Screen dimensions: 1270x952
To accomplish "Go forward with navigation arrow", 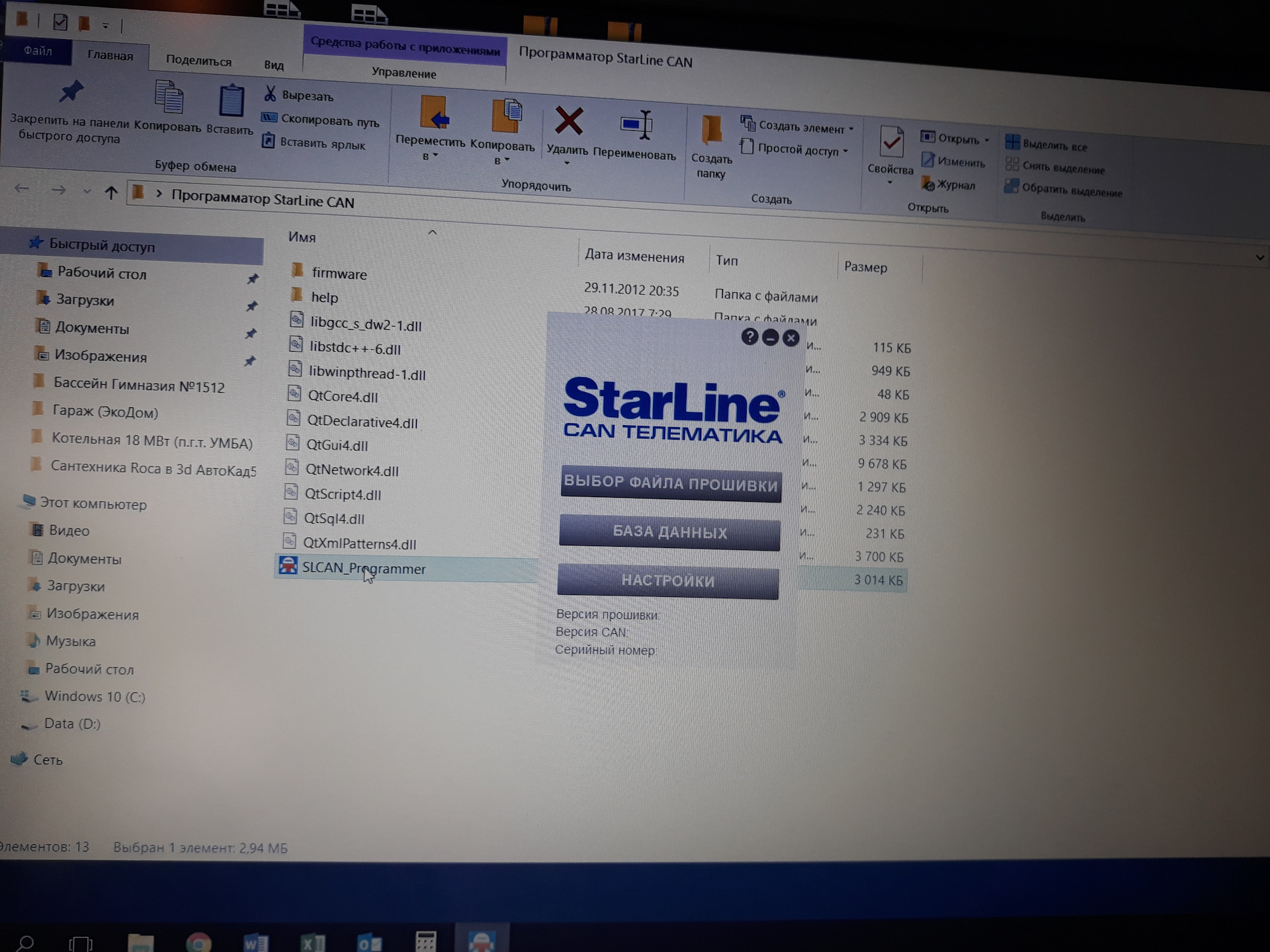I will pyautogui.click(x=58, y=190).
